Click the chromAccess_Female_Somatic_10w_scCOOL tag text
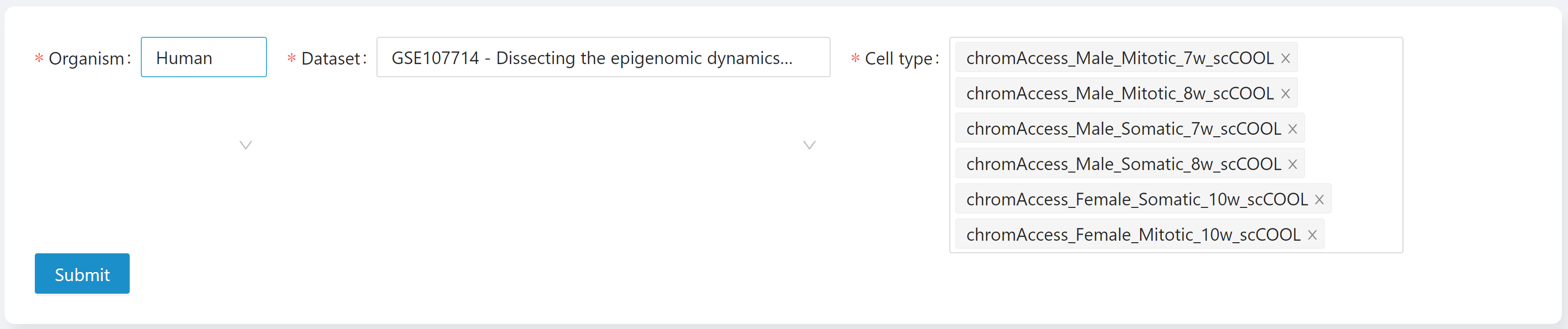The width and height of the screenshot is (1568, 329). (1137, 199)
